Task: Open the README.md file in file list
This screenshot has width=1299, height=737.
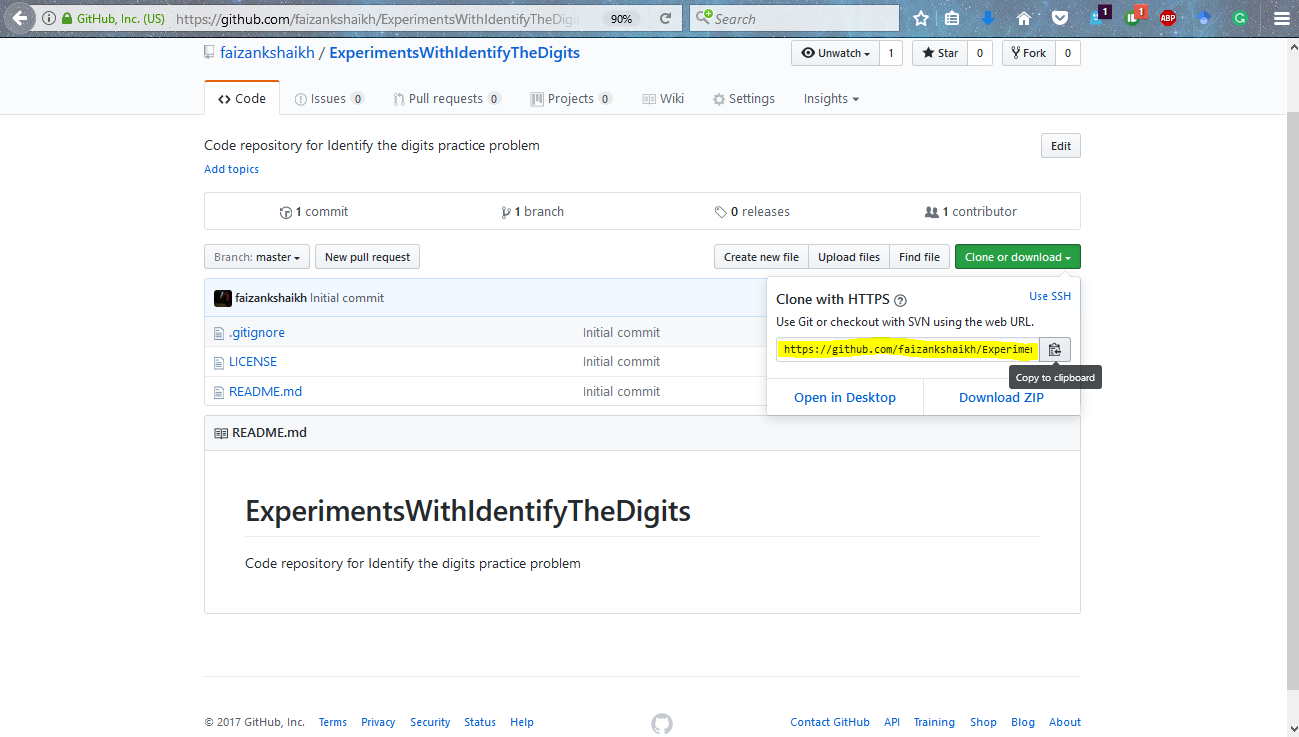Action: 265,391
